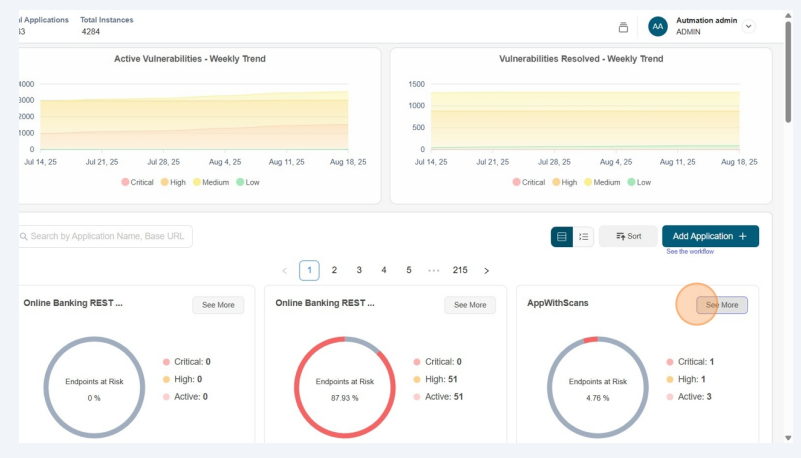This screenshot has height=458, width=801.
Task: Switch to card grid view
Action: pyautogui.click(x=562, y=236)
